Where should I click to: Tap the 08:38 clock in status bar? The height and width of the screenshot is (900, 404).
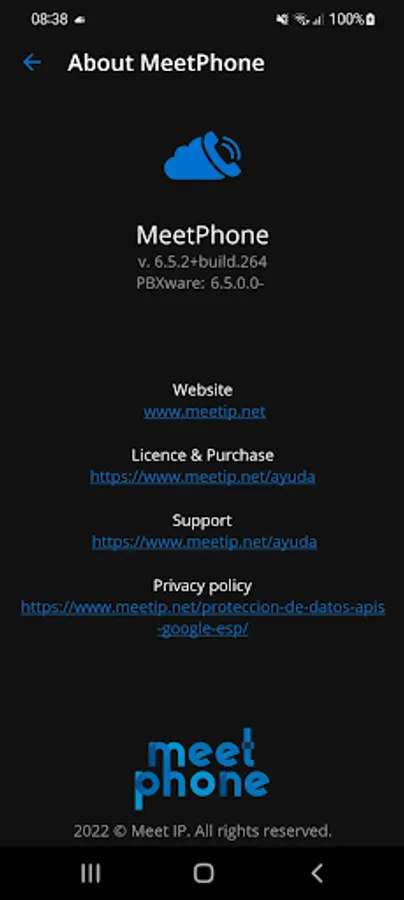tap(49, 19)
